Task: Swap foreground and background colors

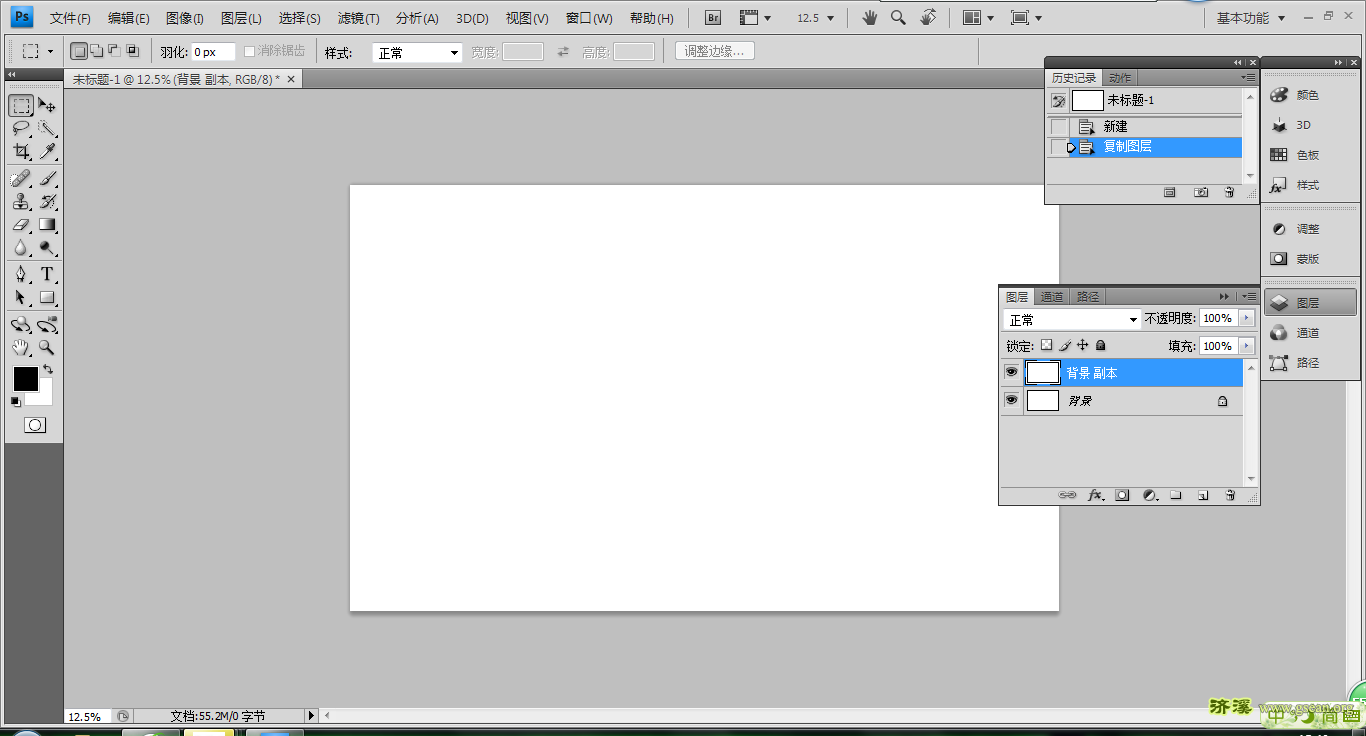Action: pyautogui.click(x=48, y=370)
